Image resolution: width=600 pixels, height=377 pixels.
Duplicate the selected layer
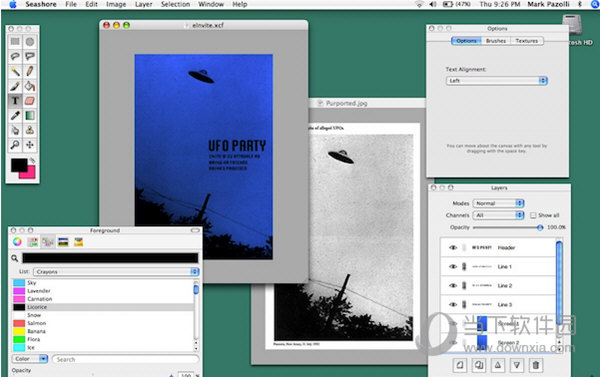tap(479, 365)
